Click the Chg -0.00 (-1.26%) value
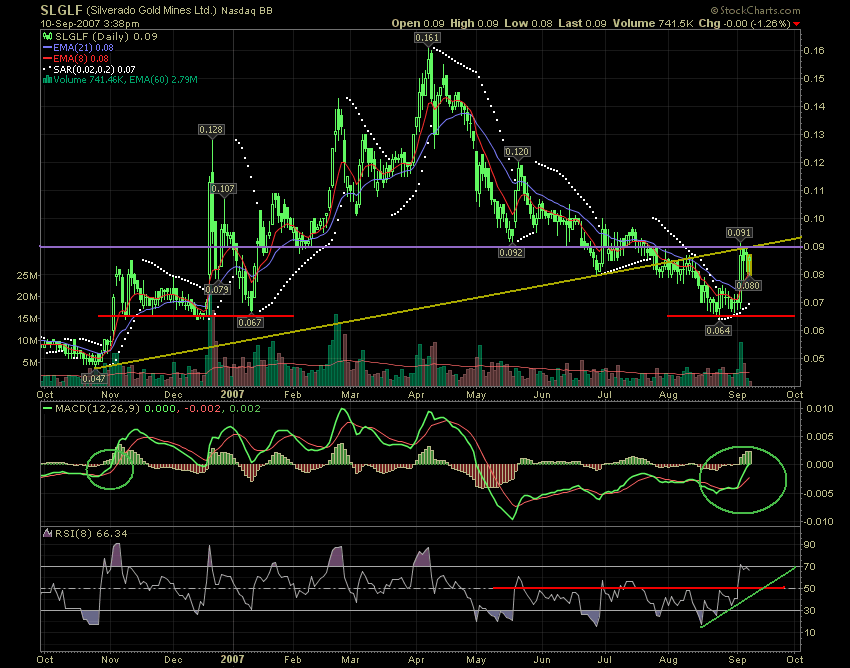 click(x=744, y=23)
